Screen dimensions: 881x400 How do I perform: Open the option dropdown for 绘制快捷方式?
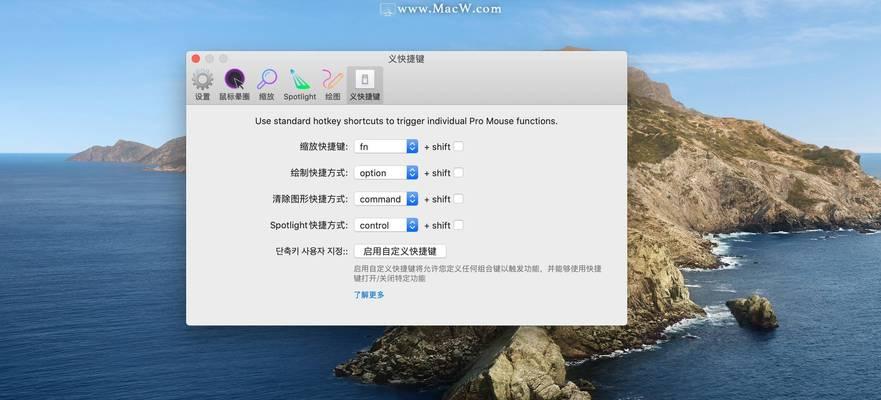coord(386,173)
